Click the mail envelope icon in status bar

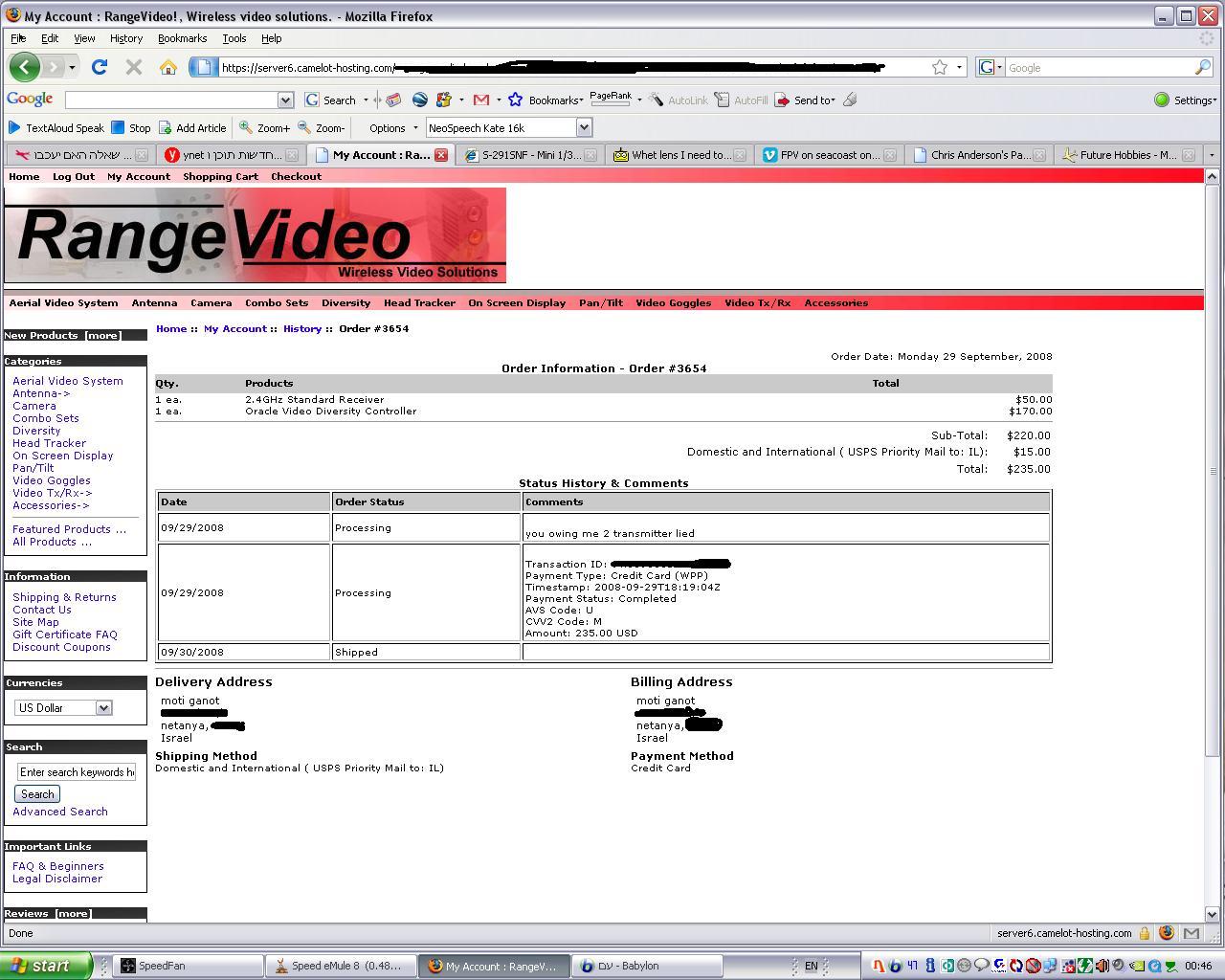click(1192, 933)
